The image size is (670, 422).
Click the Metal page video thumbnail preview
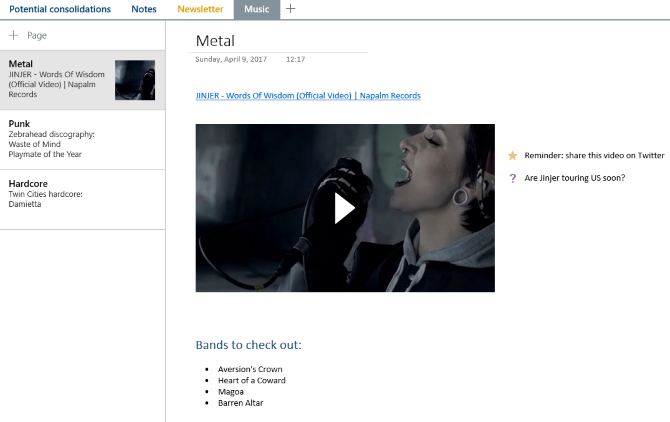(135, 80)
